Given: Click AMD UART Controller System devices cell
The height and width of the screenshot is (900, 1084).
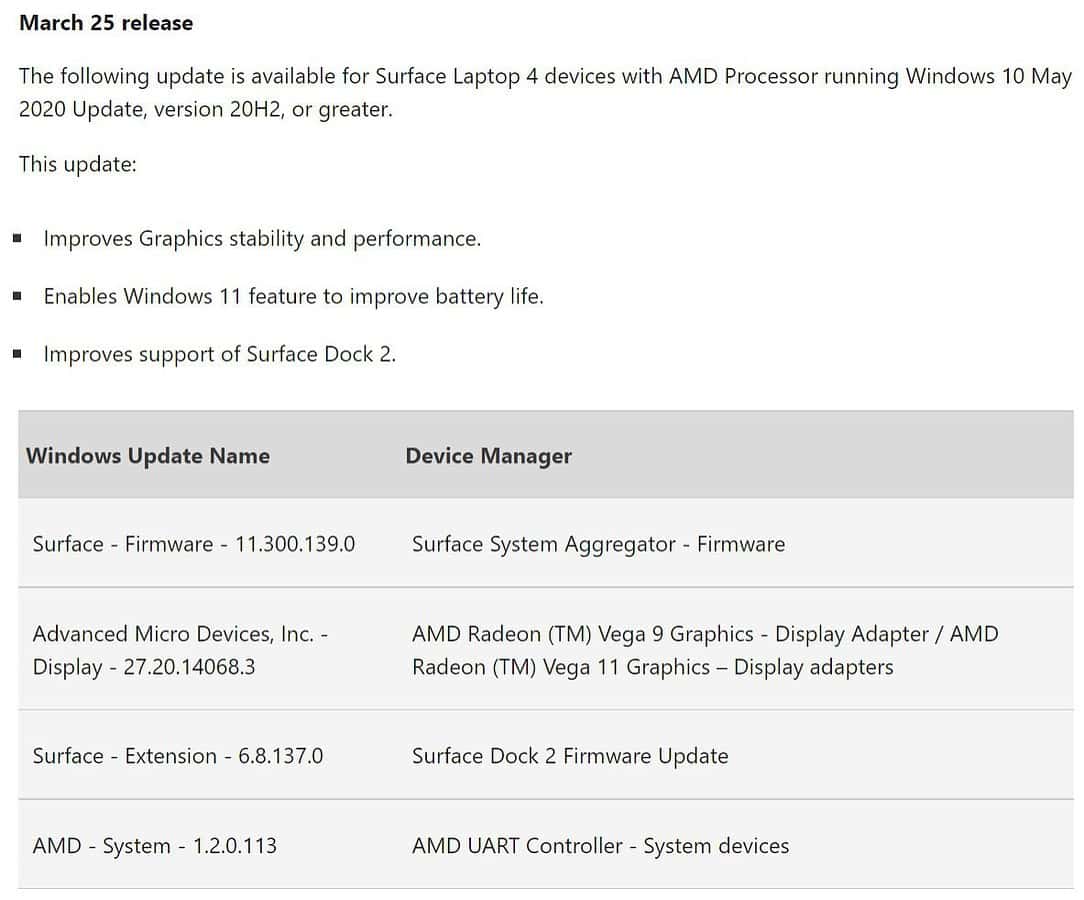Looking at the screenshot, I should click(x=601, y=845).
